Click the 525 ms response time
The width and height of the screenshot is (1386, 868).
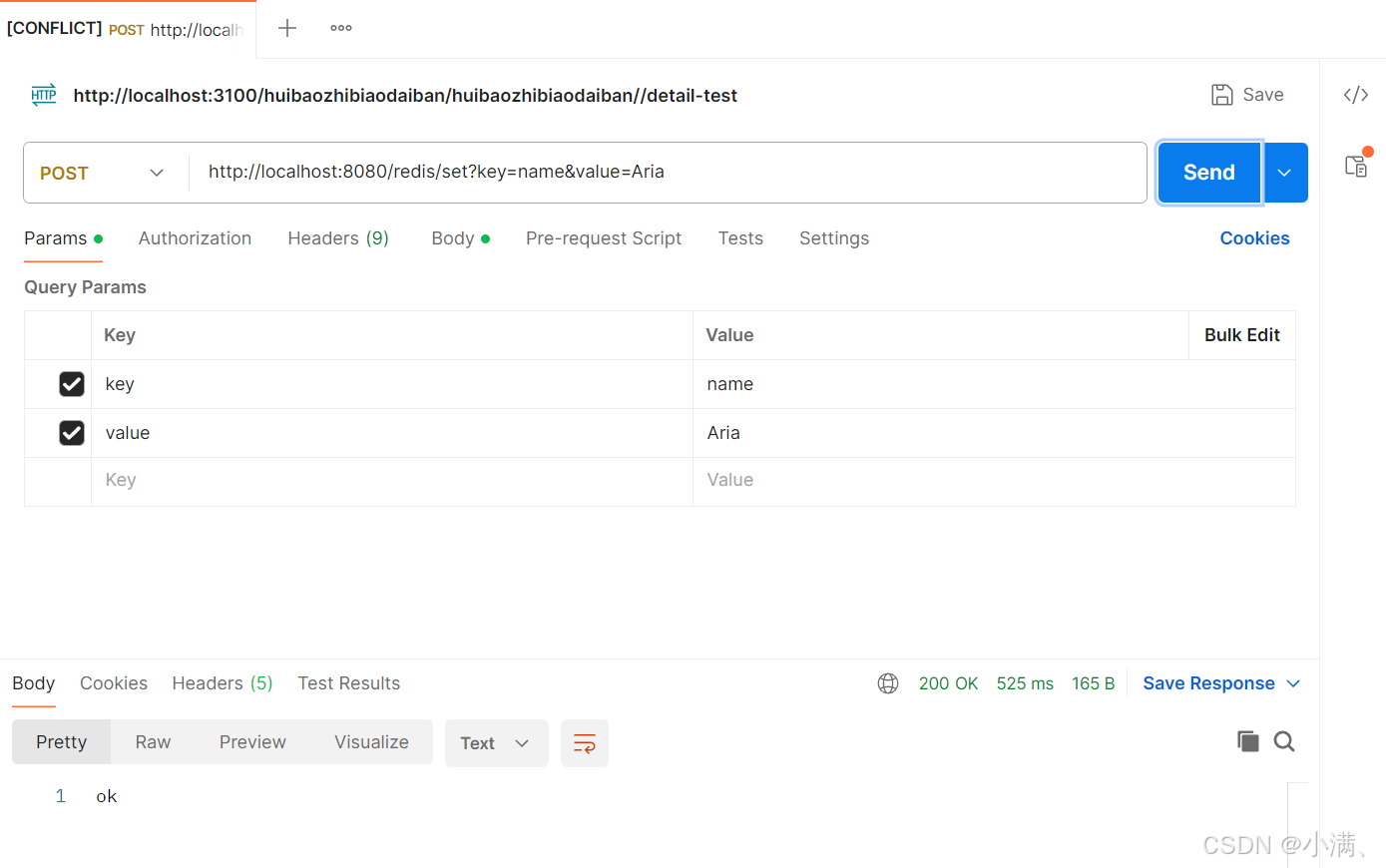click(1025, 683)
